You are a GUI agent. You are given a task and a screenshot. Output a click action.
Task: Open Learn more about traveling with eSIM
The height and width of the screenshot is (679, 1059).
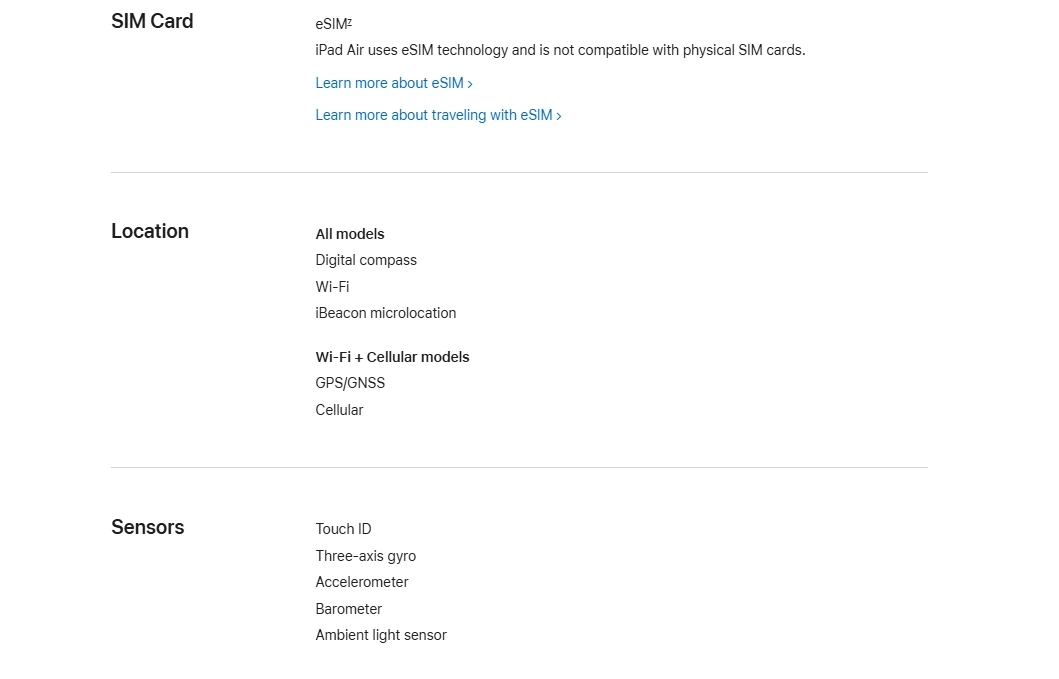(x=438, y=115)
